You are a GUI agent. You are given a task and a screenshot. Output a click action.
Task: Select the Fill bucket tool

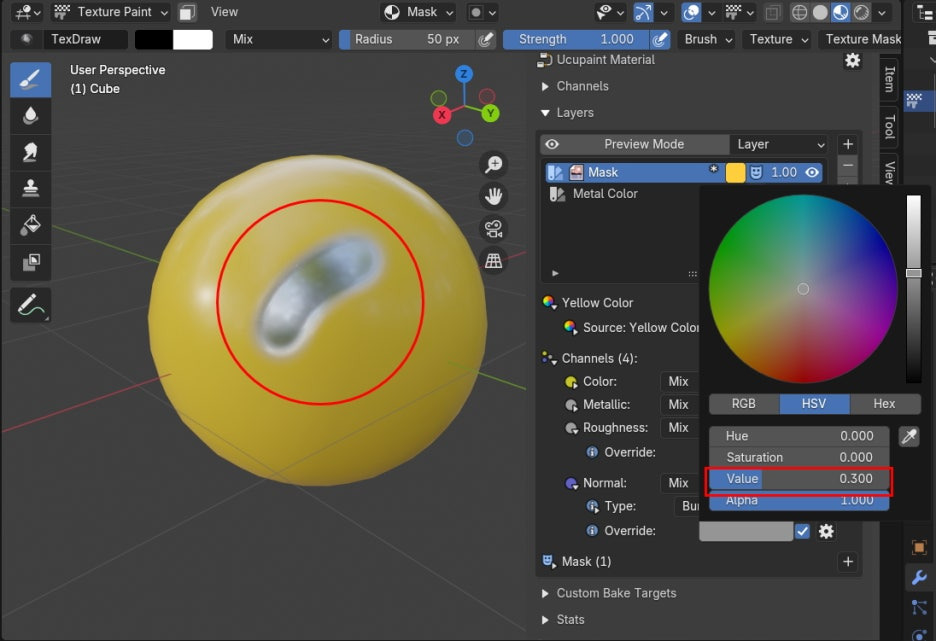[30, 225]
